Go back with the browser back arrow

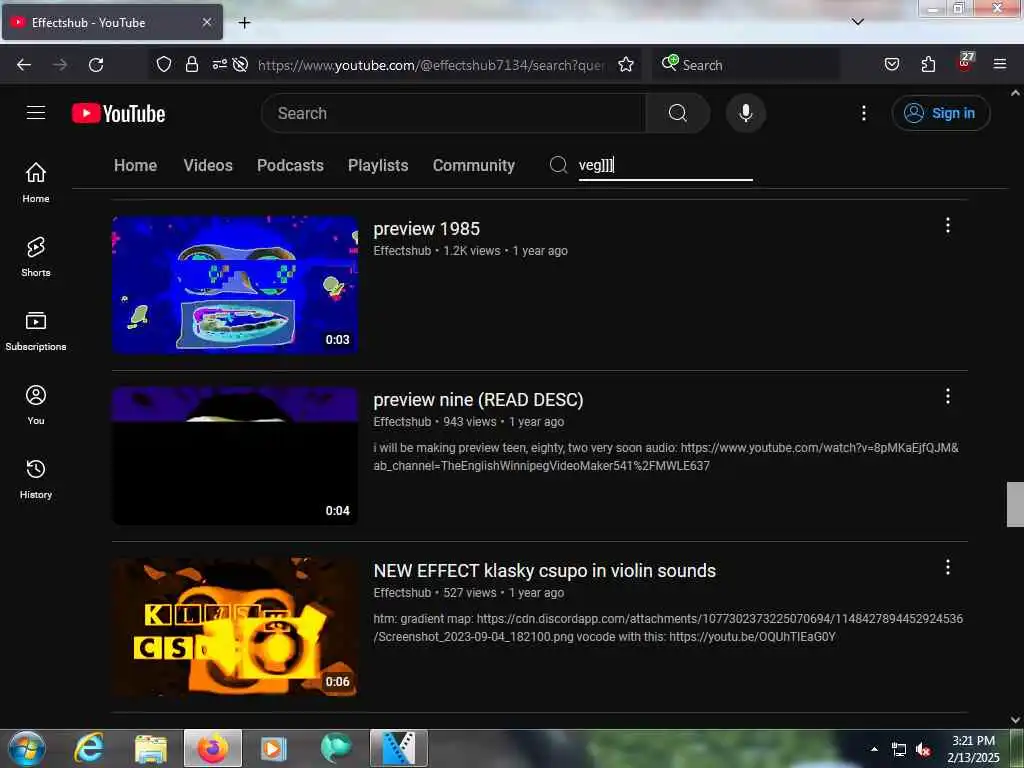(24, 65)
